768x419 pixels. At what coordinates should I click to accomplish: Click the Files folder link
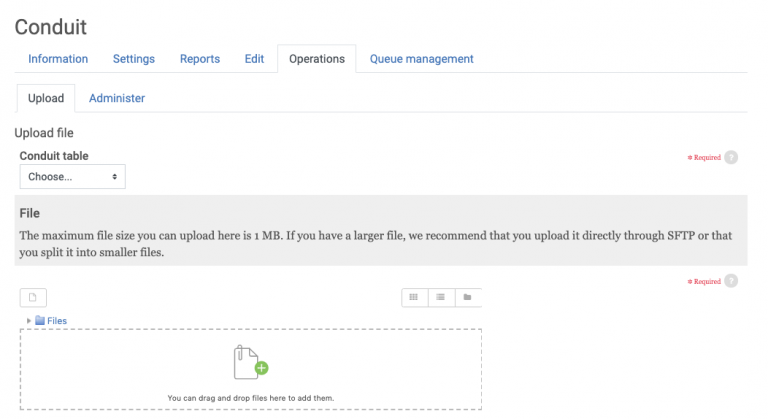57,320
